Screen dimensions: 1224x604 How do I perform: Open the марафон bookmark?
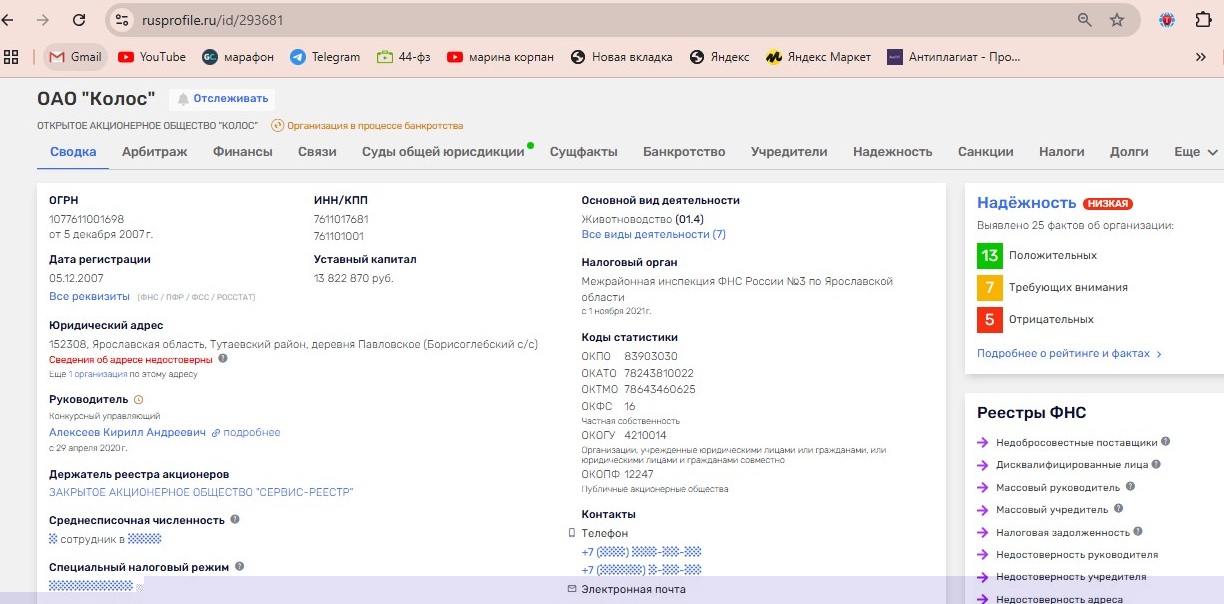[238, 57]
